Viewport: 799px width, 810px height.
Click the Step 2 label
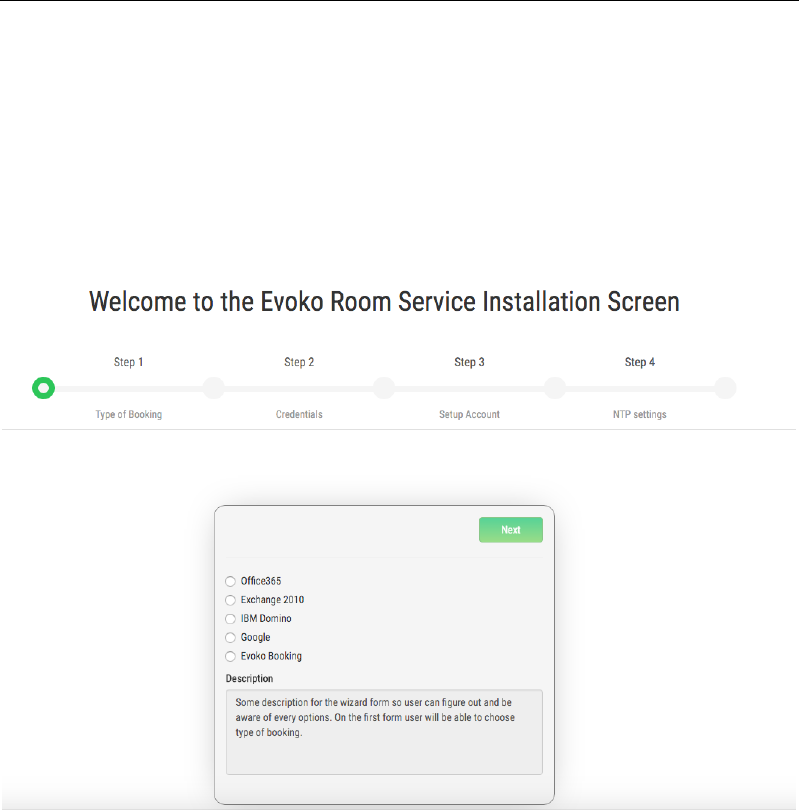[299, 362]
